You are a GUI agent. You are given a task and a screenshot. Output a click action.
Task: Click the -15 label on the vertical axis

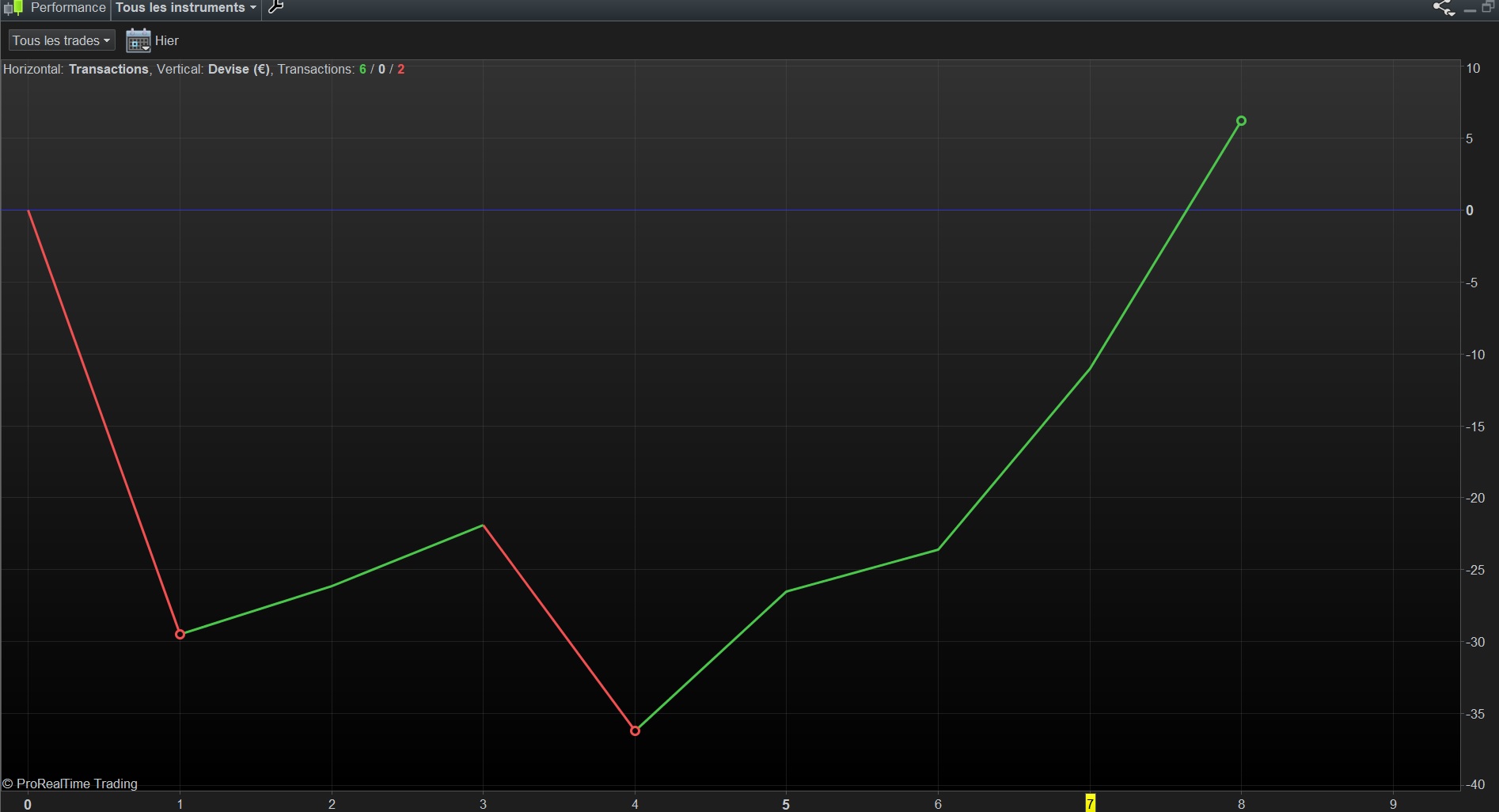tap(1474, 427)
